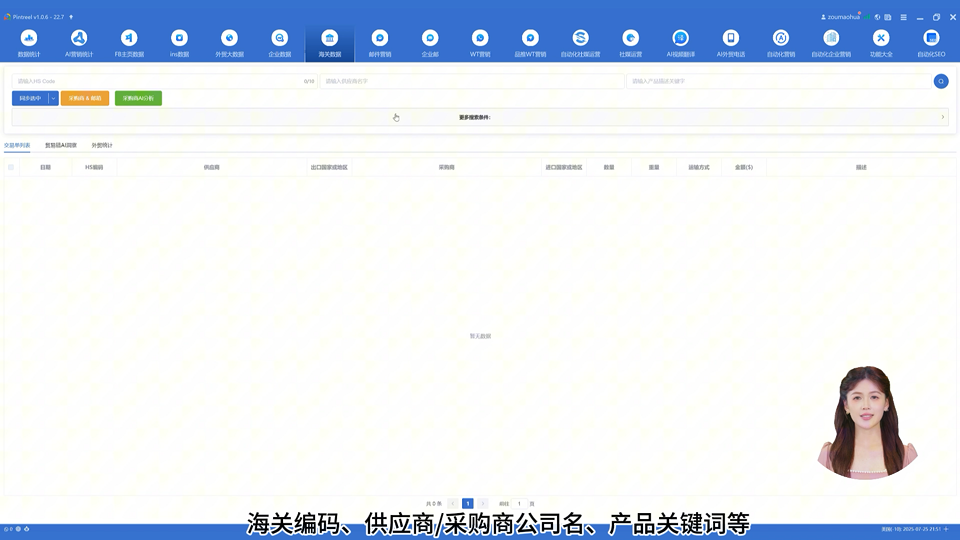Switch to the 交易单列表 tab
This screenshot has width=960, height=540.
click(x=17, y=145)
